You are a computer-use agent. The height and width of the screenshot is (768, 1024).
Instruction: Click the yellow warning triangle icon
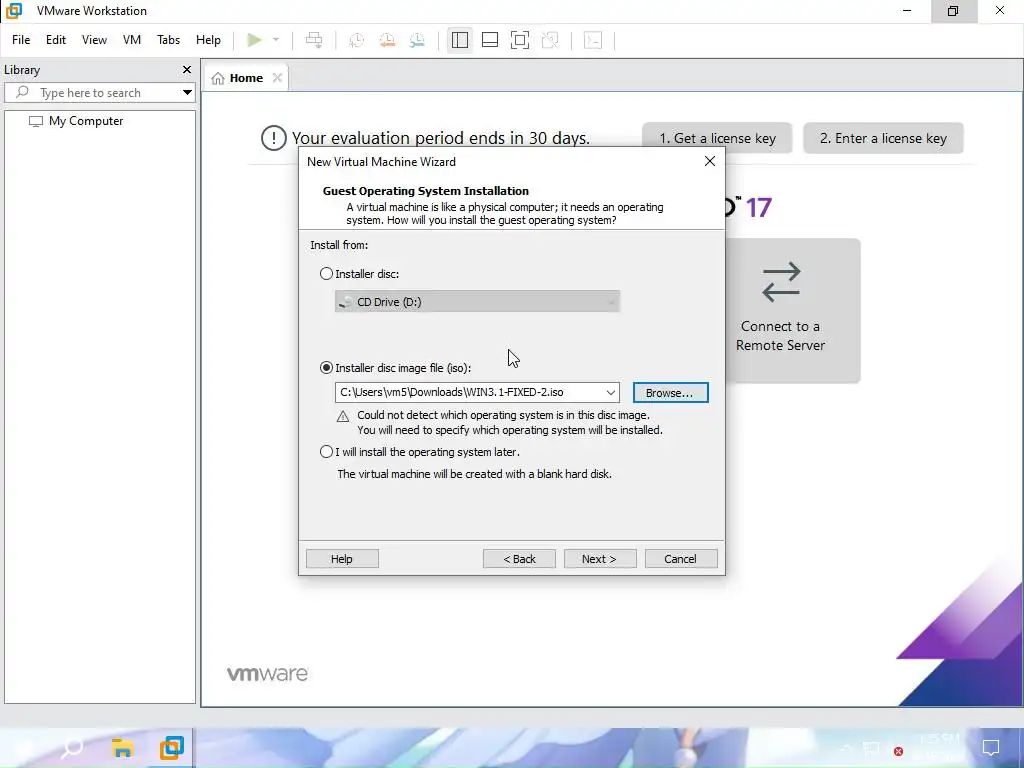[x=343, y=416]
